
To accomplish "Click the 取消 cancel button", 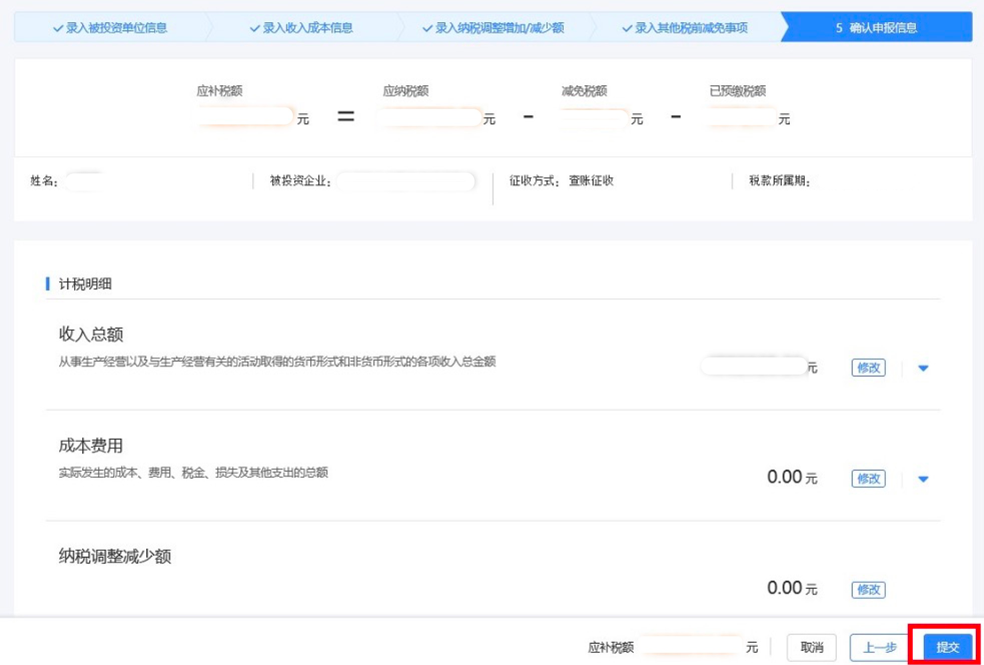I will pyautogui.click(x=813, y=647).
